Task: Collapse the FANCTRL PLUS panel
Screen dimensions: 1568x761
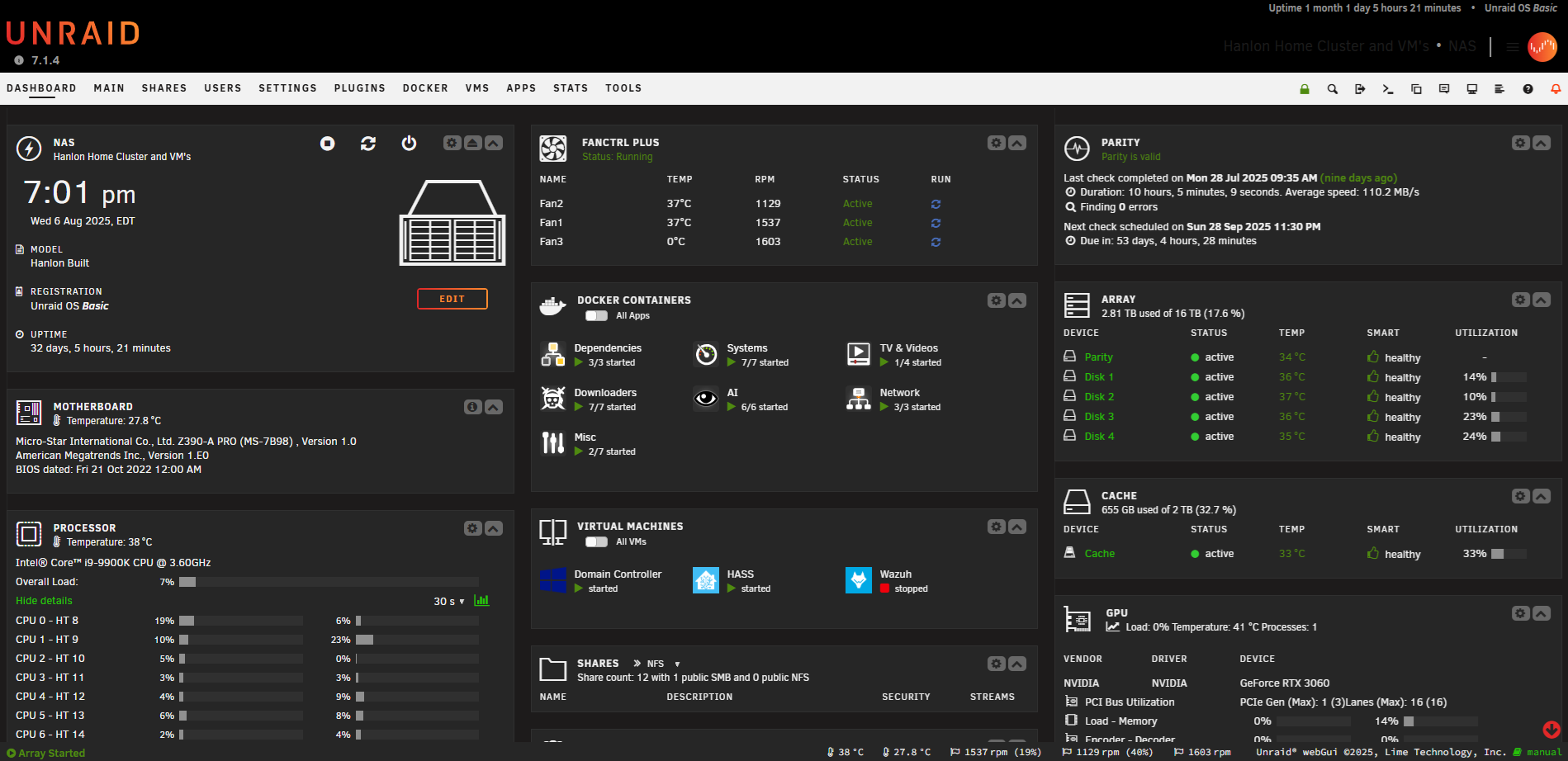Action: coord(1017,143)
